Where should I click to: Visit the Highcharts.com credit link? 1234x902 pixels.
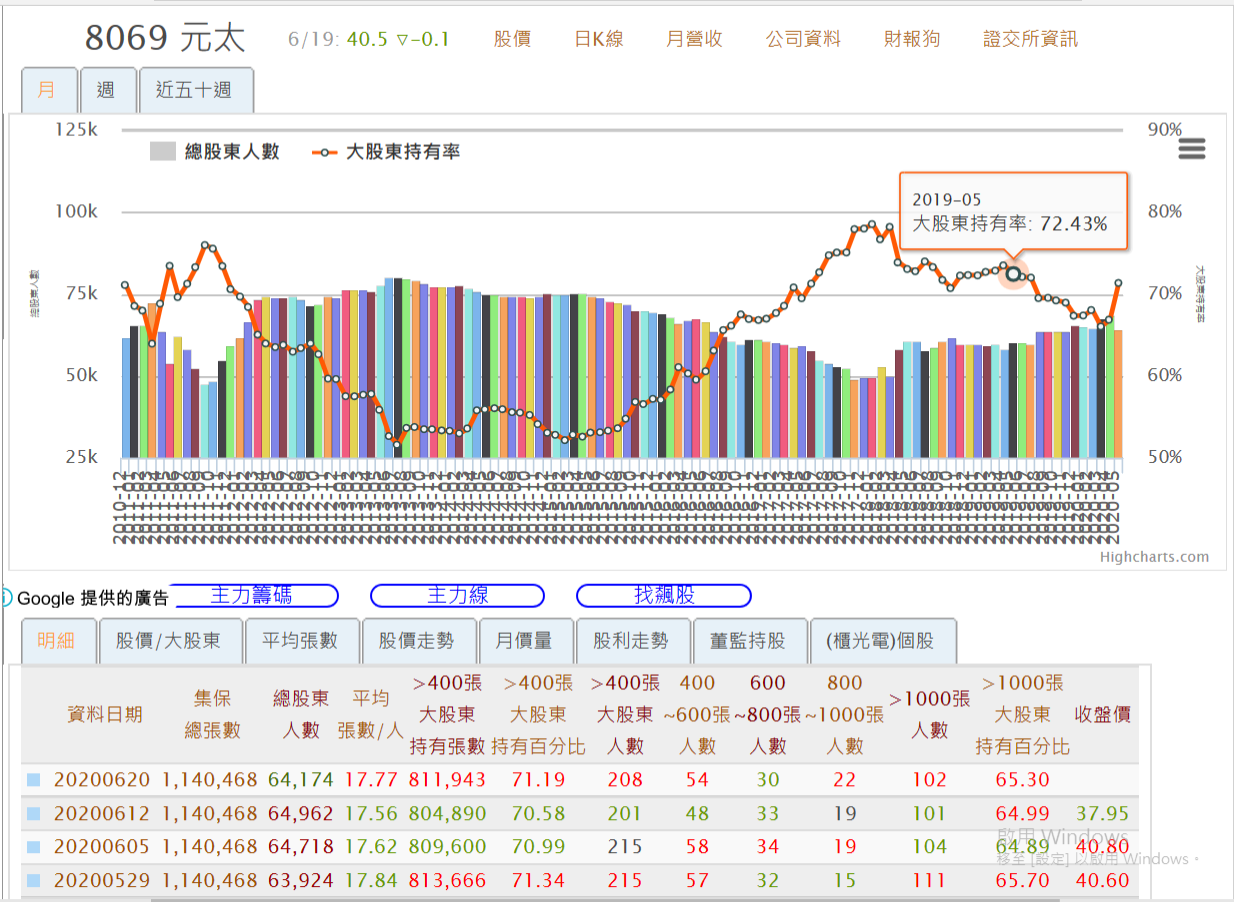[1157, 557]
